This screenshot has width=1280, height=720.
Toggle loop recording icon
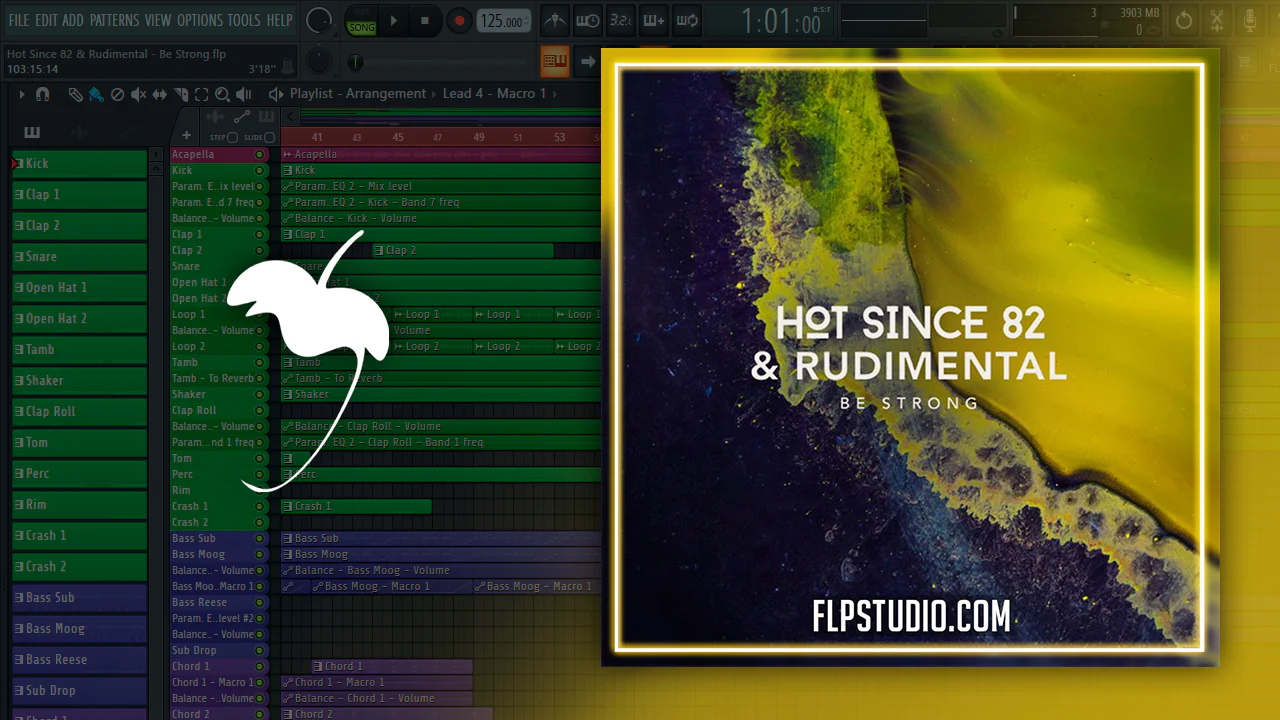(686, 20)
